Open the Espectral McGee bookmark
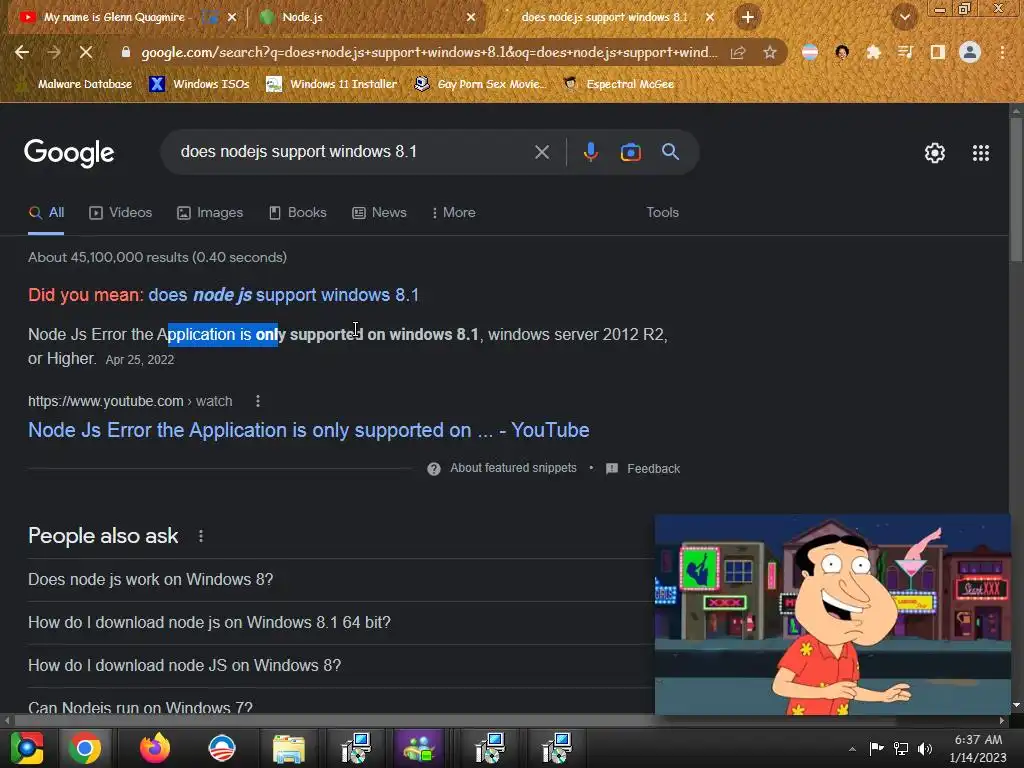This screenshot has width=1024, height=768. (x=618, y=84)
